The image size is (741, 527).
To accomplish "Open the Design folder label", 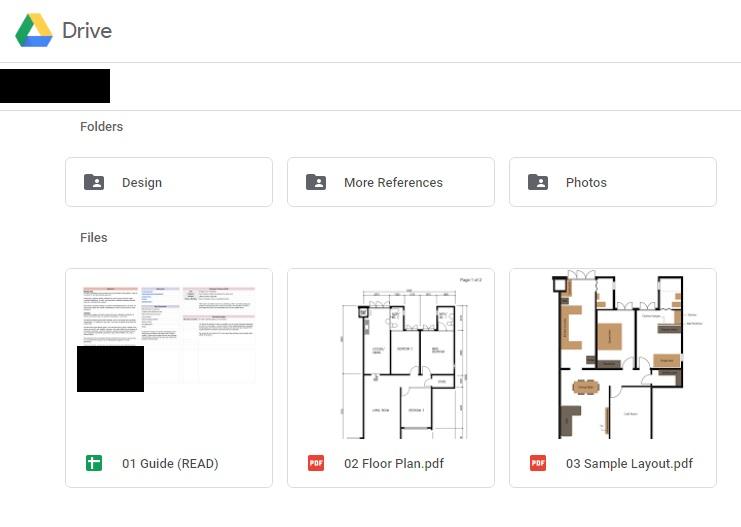I will (142, 182).
